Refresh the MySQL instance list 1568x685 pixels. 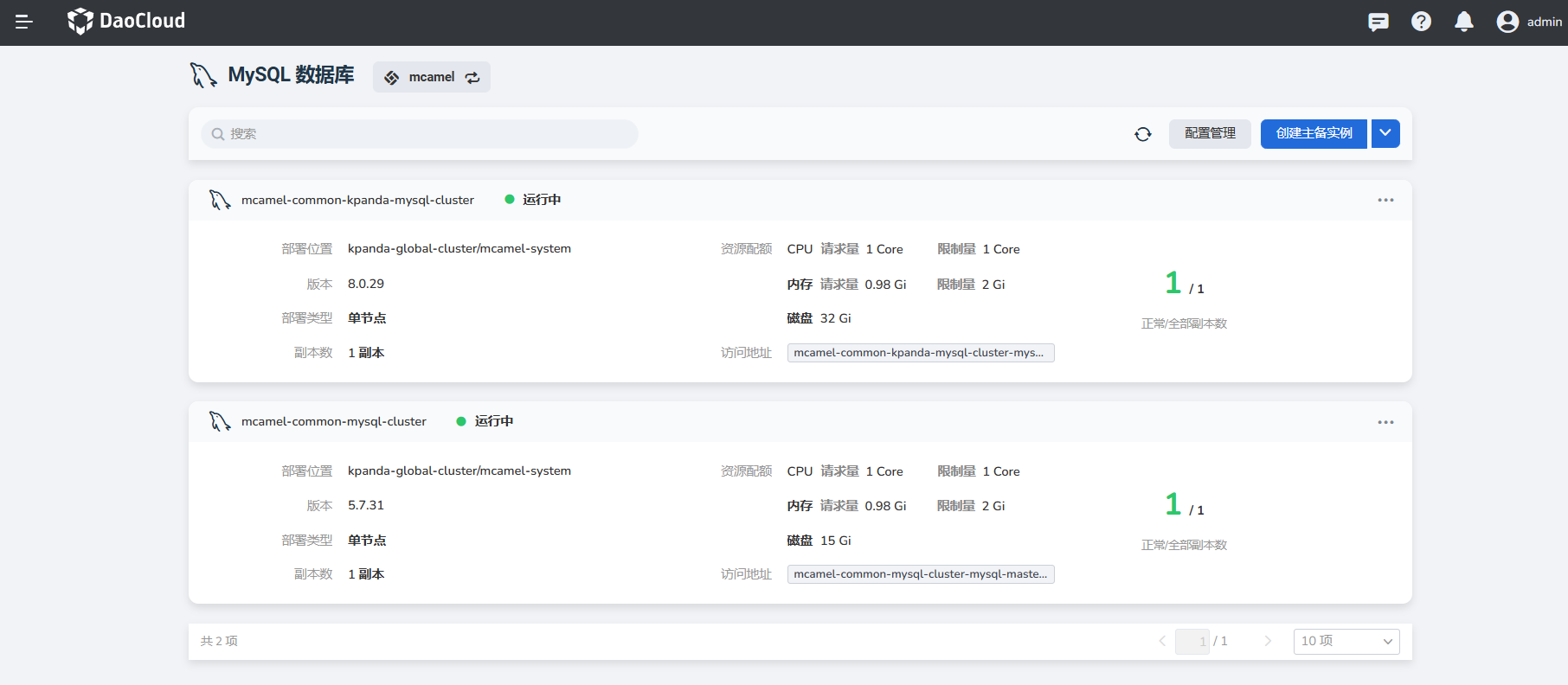pyautogui.click(x=1142, y=134)
